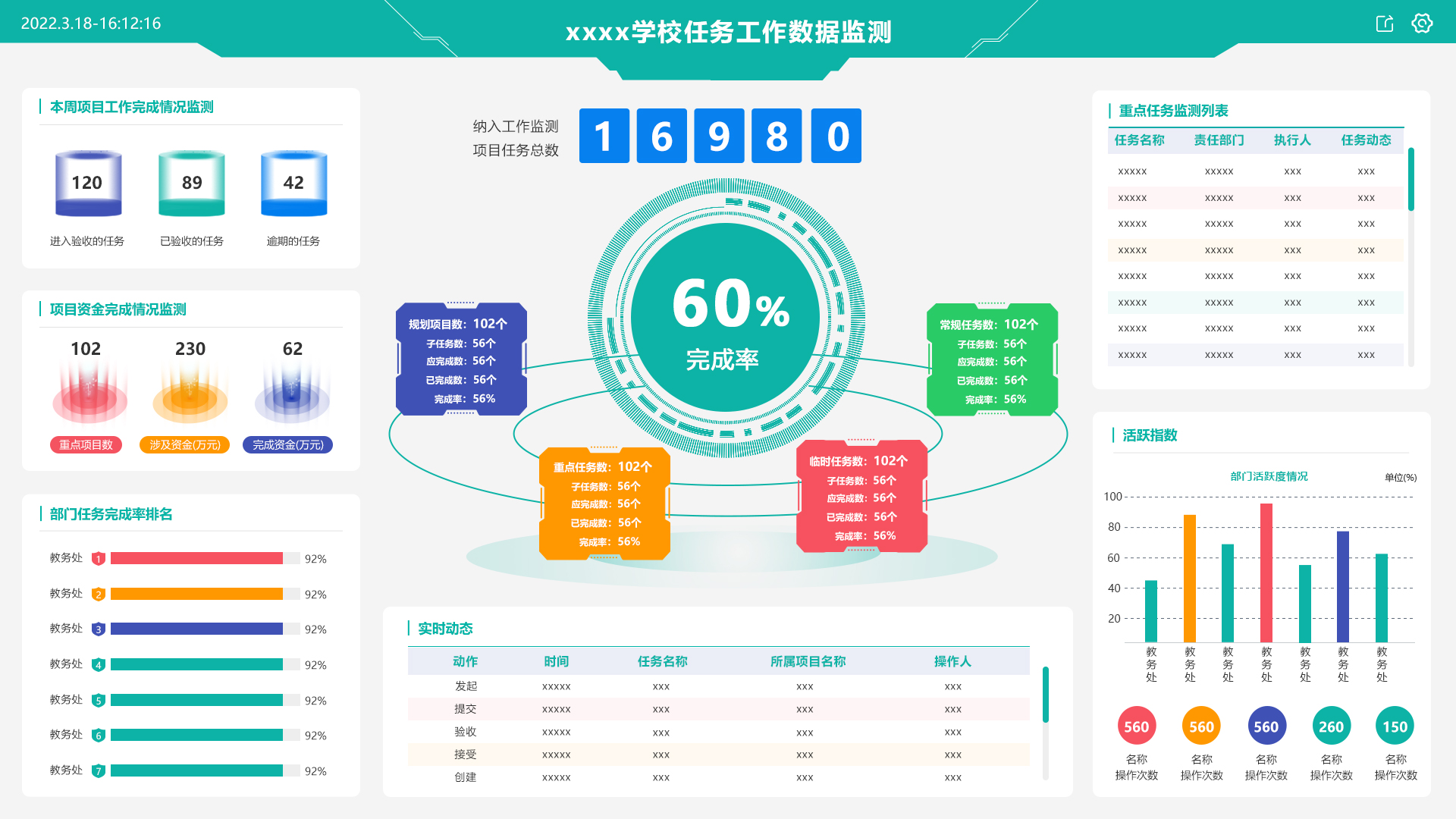Click the export share icon

pos(1385,24)
